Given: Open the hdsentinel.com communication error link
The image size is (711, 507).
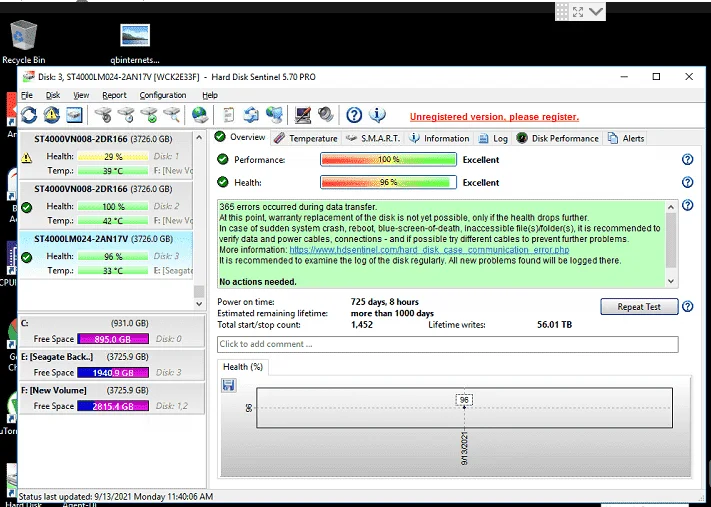Looking at the screenshot, I should tap(429, 250).
